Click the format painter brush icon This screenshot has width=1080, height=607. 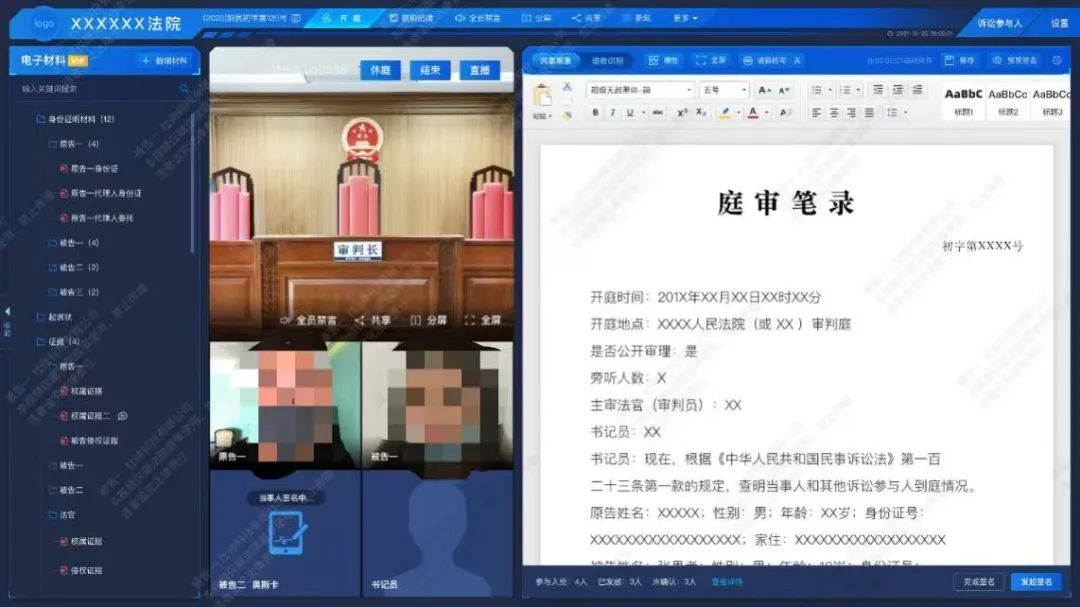tap(567, 115)
